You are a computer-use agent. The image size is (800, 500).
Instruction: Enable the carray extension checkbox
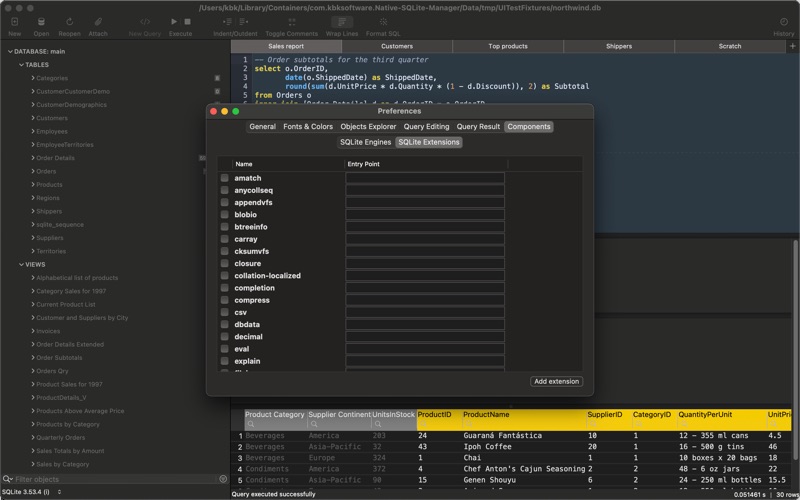point(224,239)
